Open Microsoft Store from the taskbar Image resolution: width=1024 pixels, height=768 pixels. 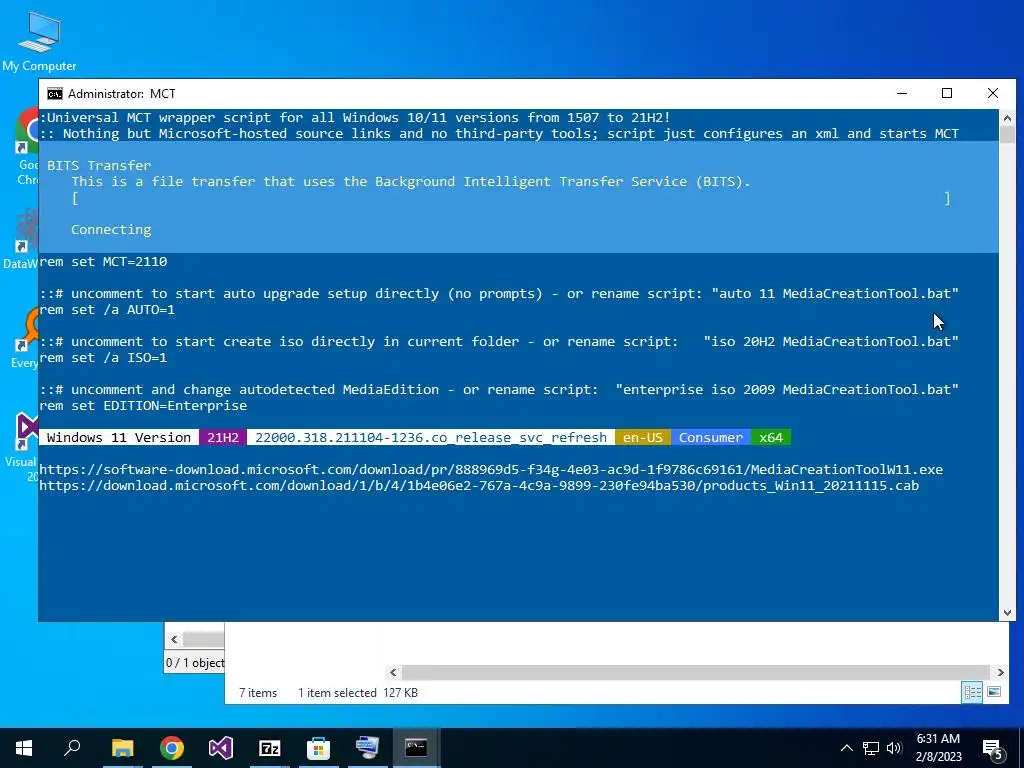(x=319, y=748)
